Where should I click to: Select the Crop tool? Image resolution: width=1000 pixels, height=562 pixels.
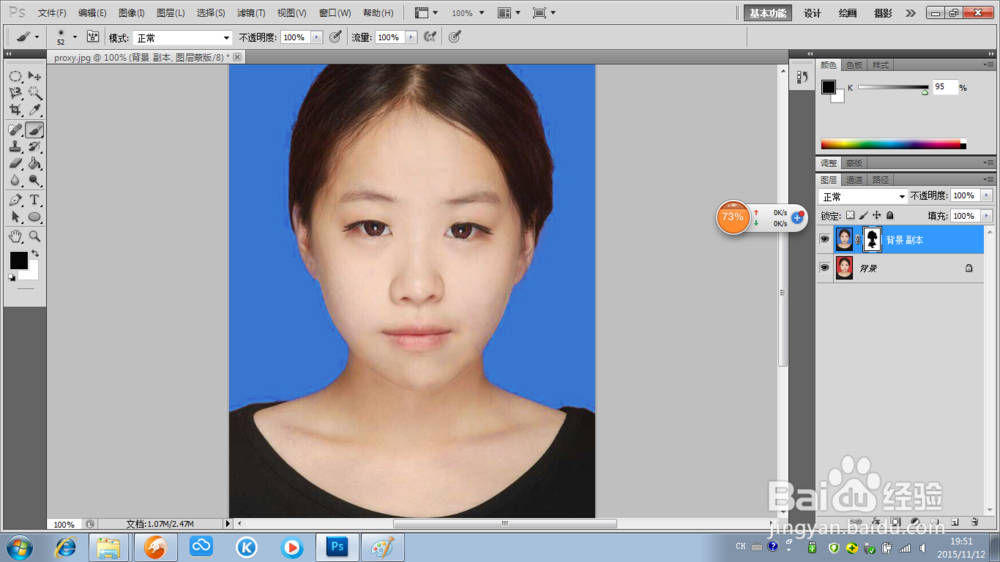pos(15,110)
